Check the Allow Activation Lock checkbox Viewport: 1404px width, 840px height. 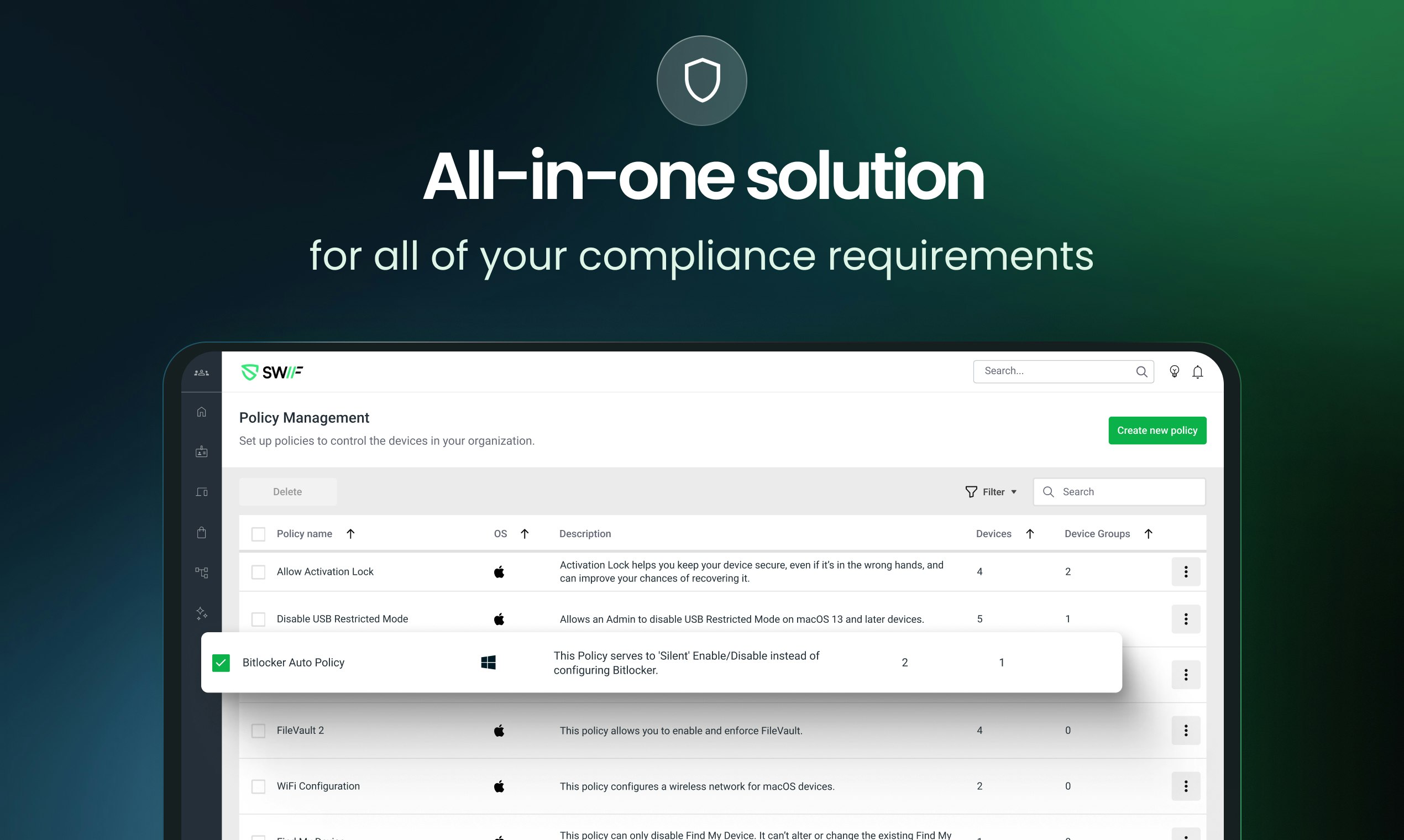pyautogui.click(x=258, y=572)
